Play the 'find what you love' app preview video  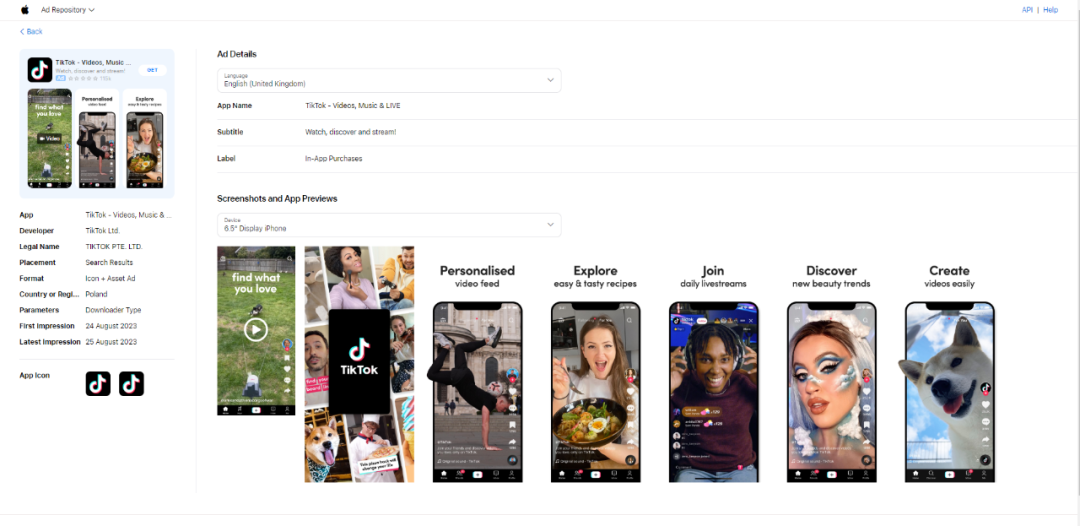point(256,330)
